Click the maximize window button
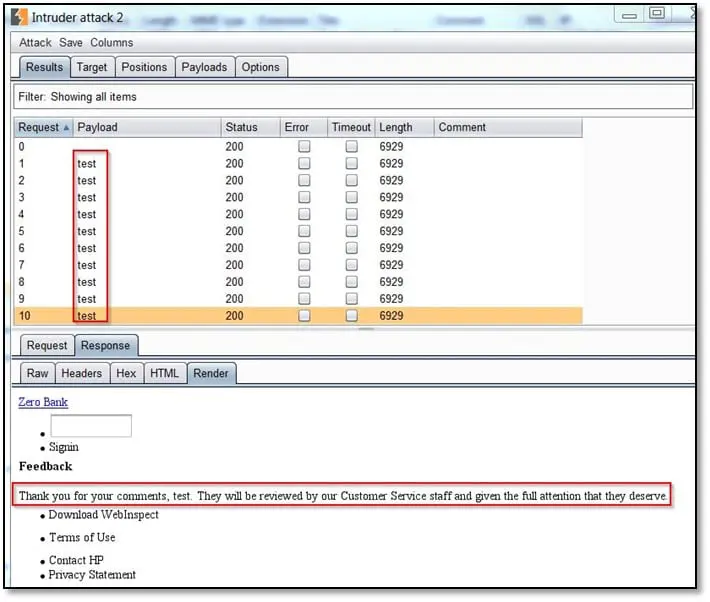 657,13
